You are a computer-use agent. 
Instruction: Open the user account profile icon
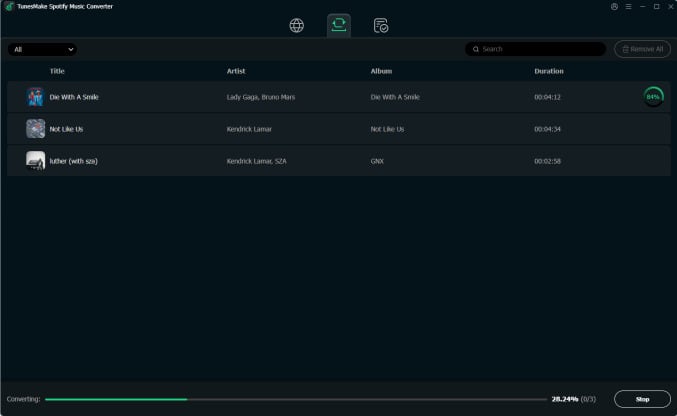click(x=614, y=6)
